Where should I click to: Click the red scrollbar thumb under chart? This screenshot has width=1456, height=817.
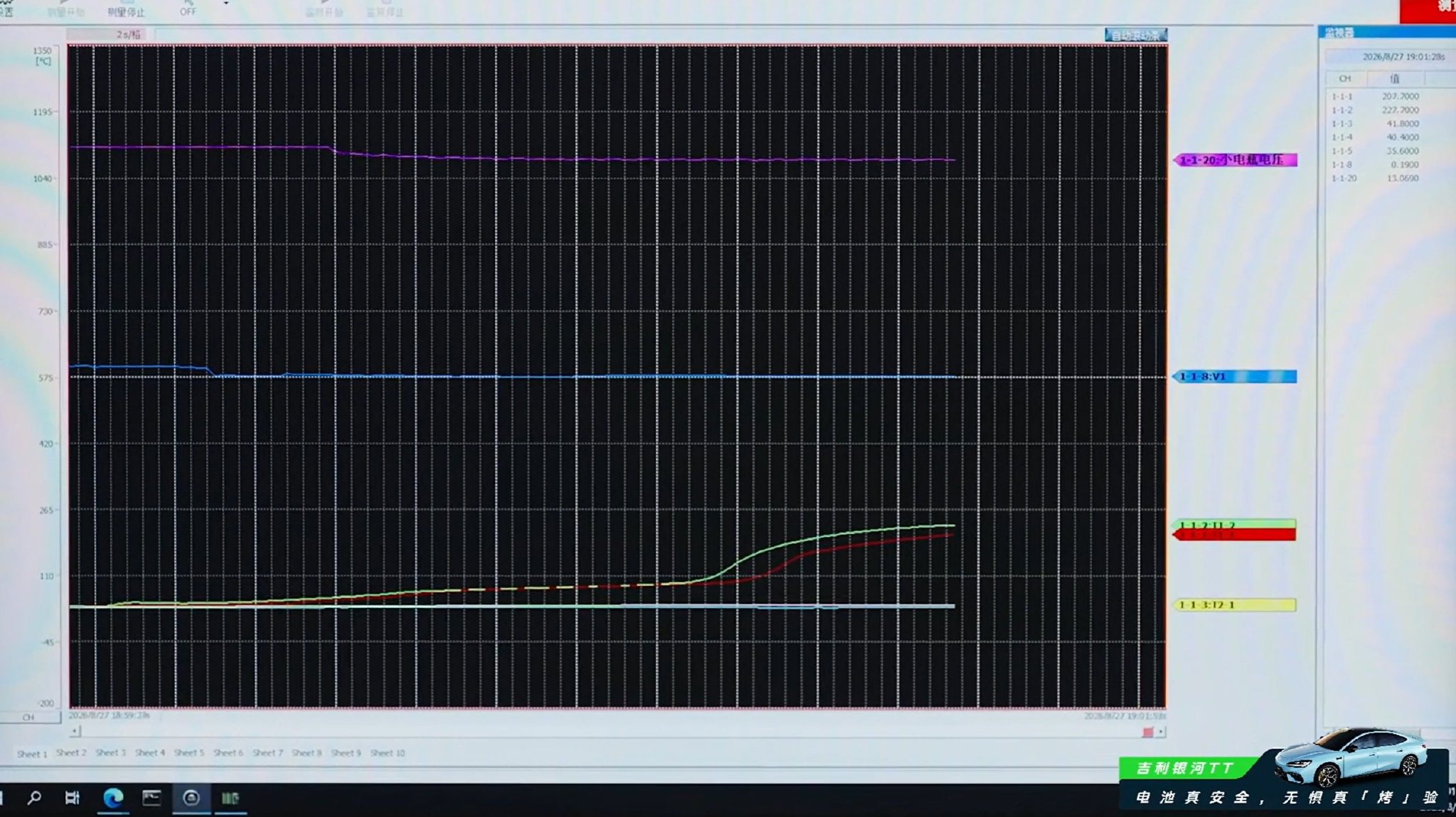[x=1147, y=732]
